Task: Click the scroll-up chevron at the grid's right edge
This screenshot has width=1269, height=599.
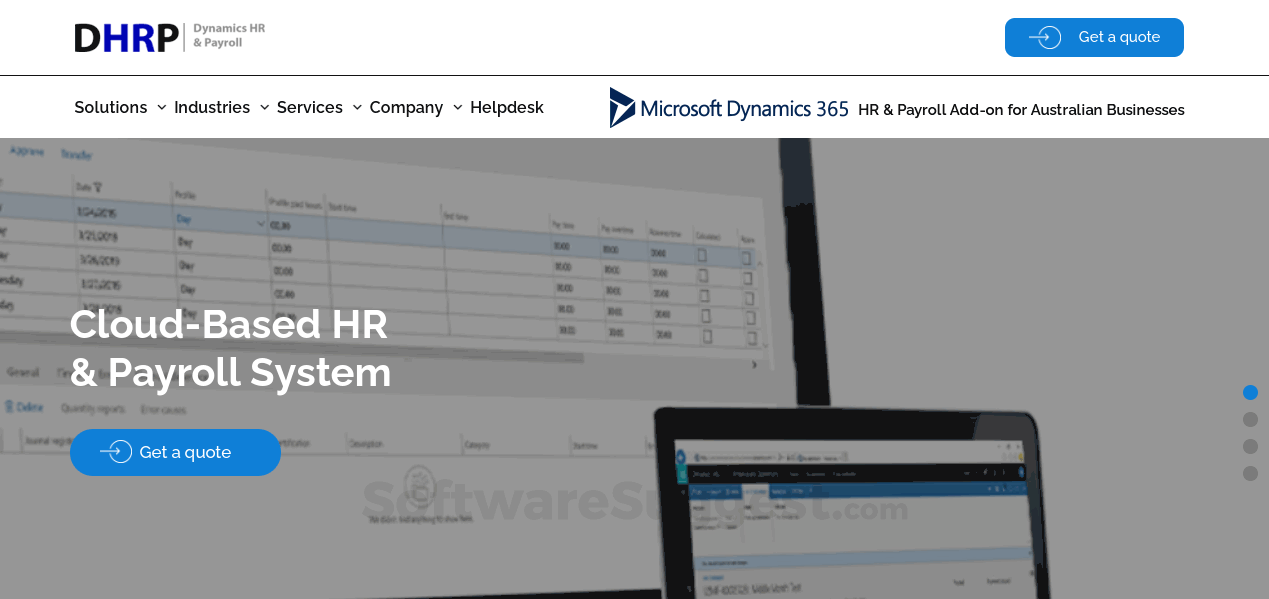Action: click(759, 262)
